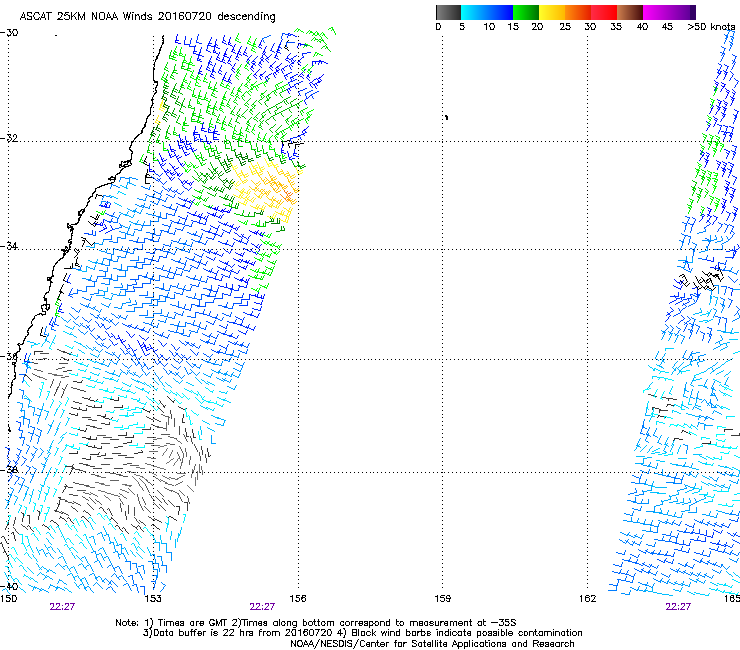This screenshot has height=650, width=740.
Task: Click the '150' longitude axis label
Action: [8, 599]
